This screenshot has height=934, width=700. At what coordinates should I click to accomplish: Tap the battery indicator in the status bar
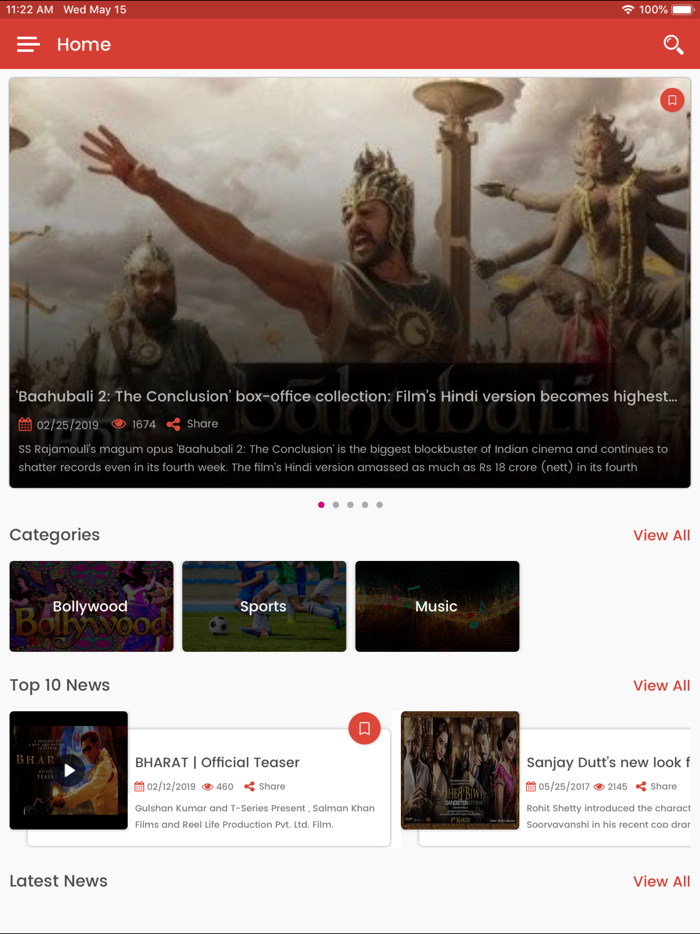[683, 10]
